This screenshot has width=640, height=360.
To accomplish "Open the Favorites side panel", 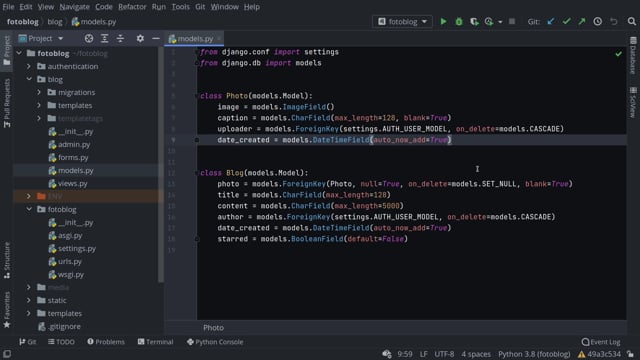I will [x=7, y=310].
